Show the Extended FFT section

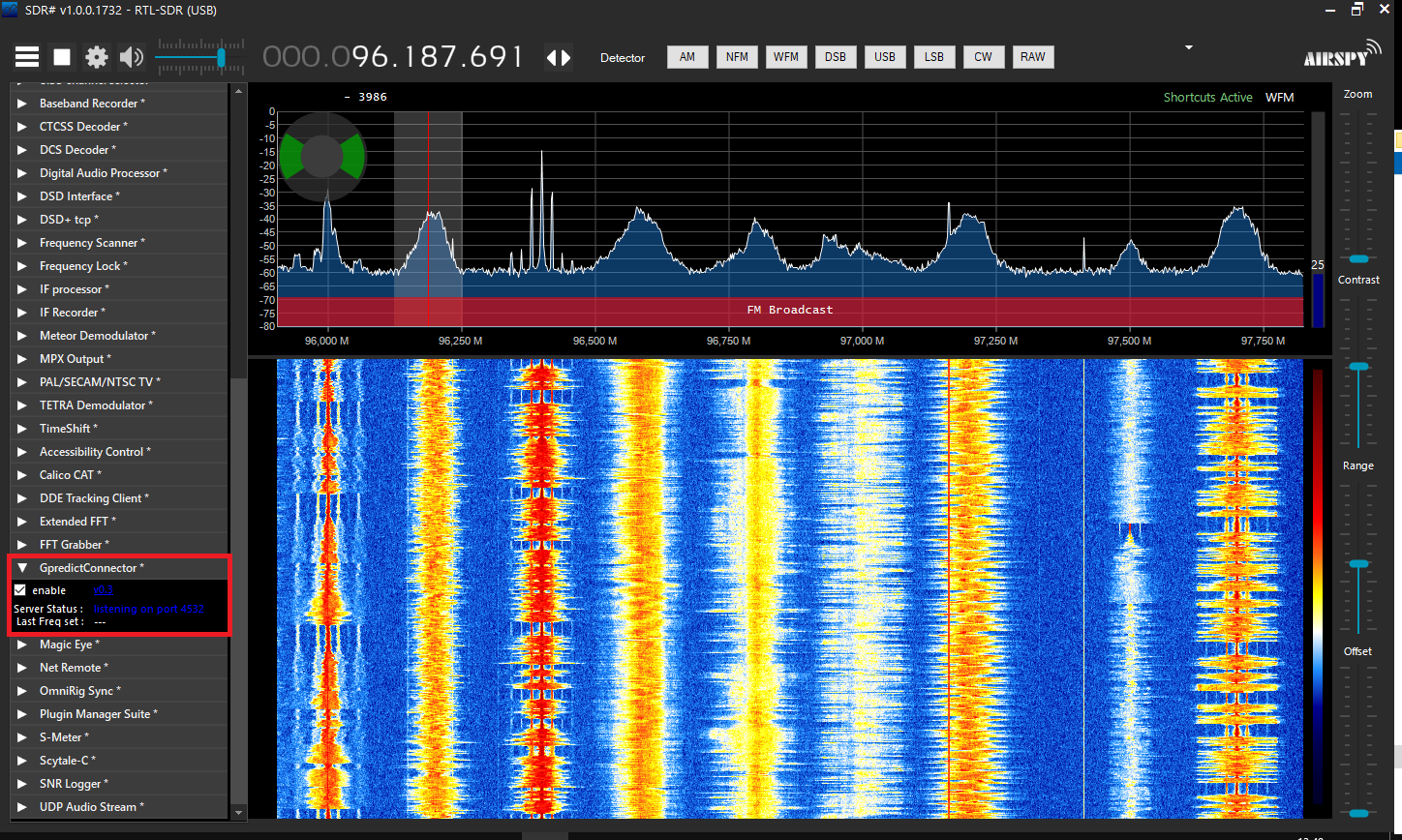coord(119,522)
